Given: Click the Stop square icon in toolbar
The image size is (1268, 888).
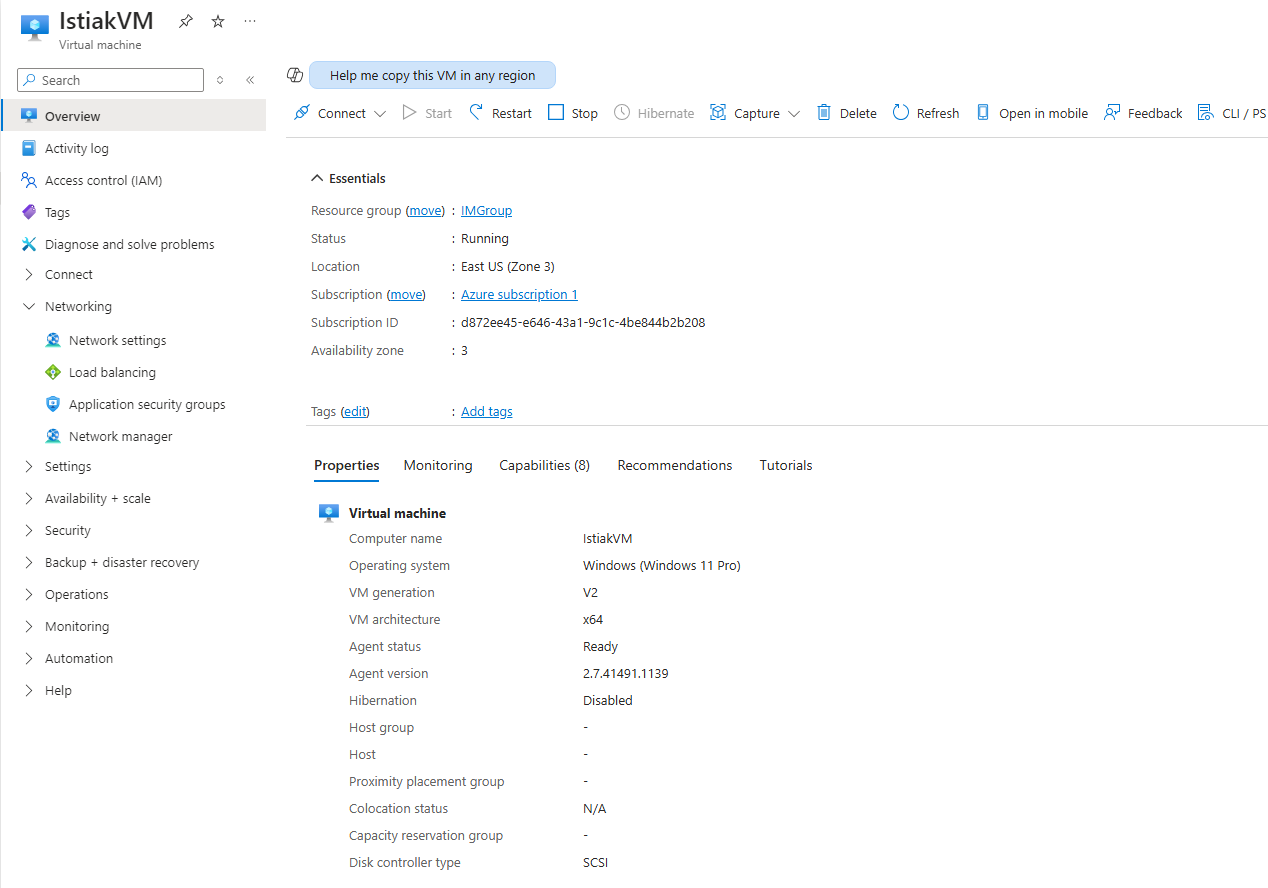Looking at the screenshot, I should [556, 113].
